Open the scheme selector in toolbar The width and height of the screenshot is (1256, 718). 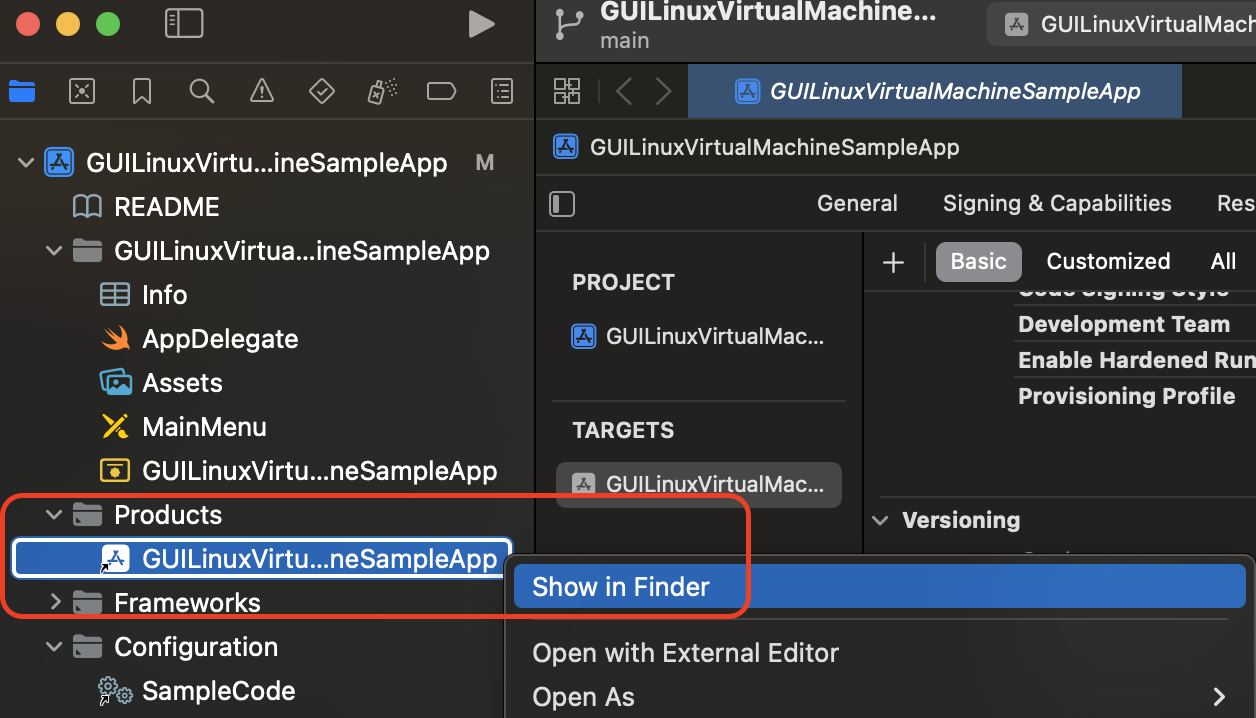point(1122,24)
